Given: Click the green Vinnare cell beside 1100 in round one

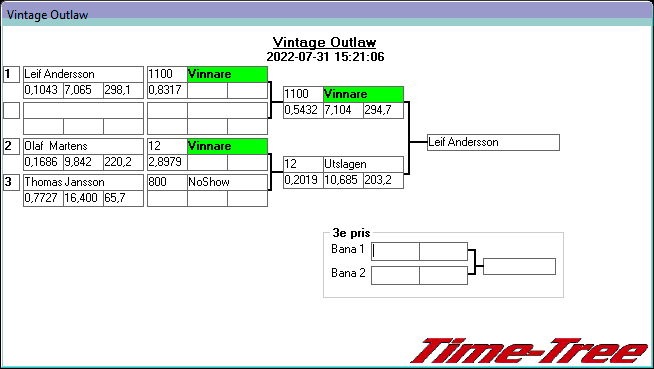Looking at the screenshot, I should tap(227, 74).
